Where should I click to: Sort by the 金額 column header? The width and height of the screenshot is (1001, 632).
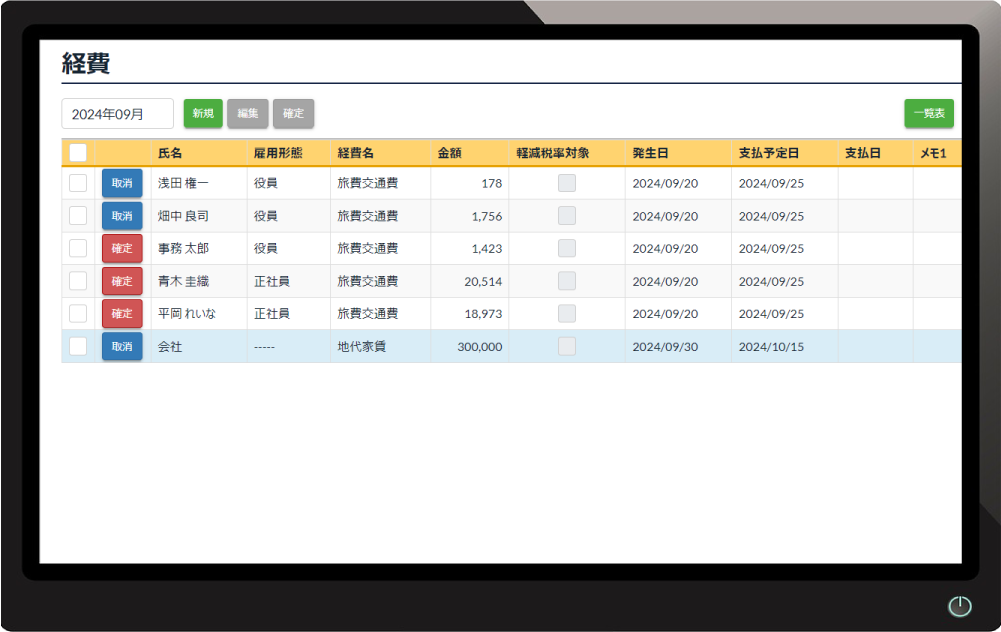click(450, 154)
